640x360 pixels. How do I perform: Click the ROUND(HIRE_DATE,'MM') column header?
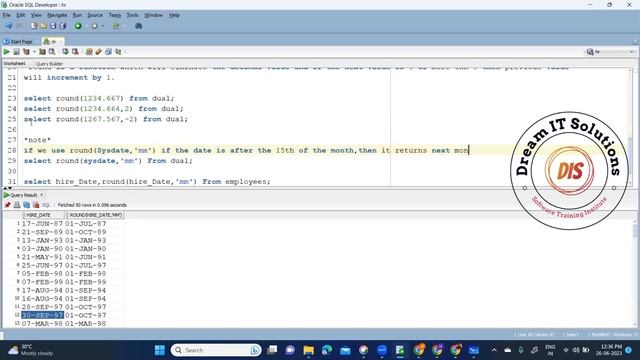click(95, 215)
